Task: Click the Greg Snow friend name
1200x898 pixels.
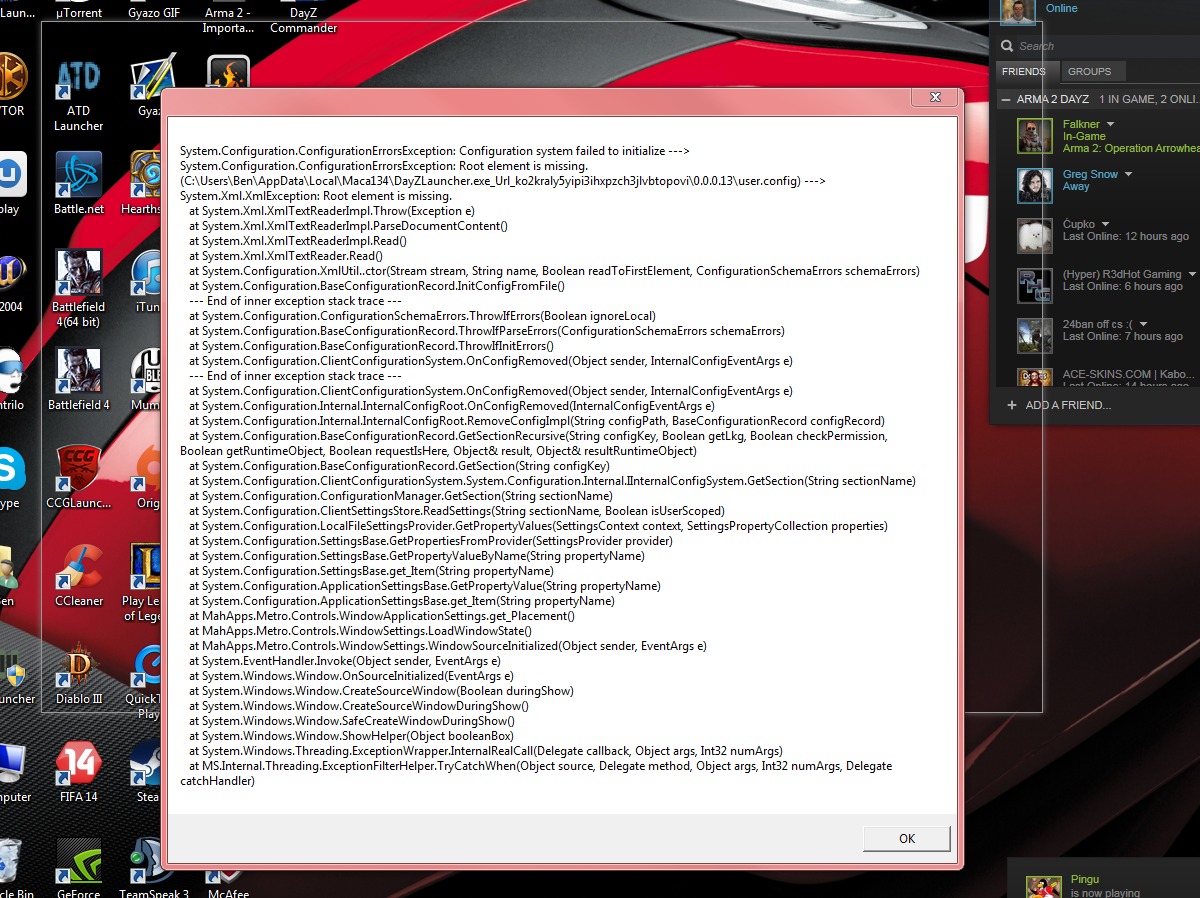Action: pos(1090,174)
